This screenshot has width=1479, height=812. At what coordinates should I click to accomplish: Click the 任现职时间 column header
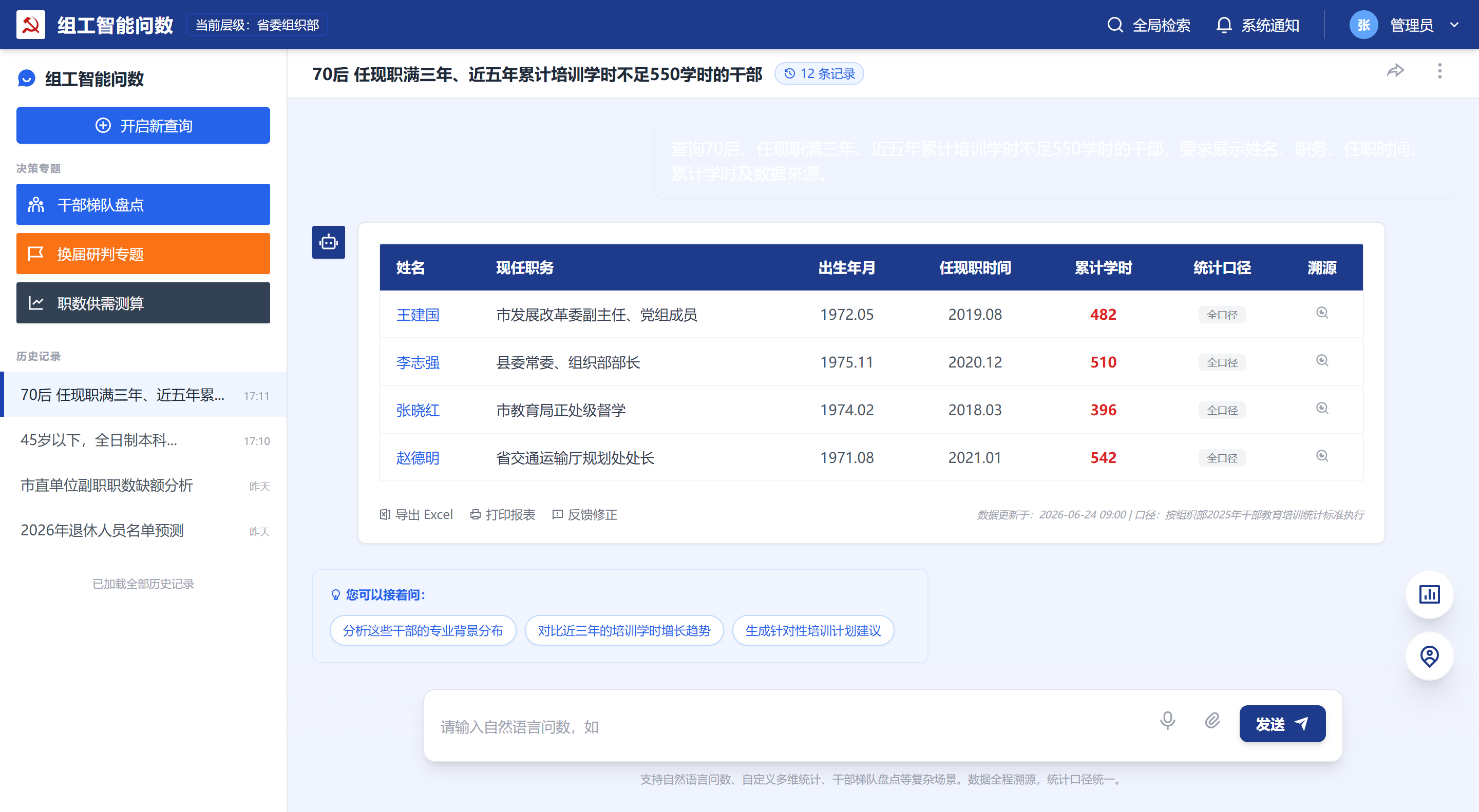(975, 267)
